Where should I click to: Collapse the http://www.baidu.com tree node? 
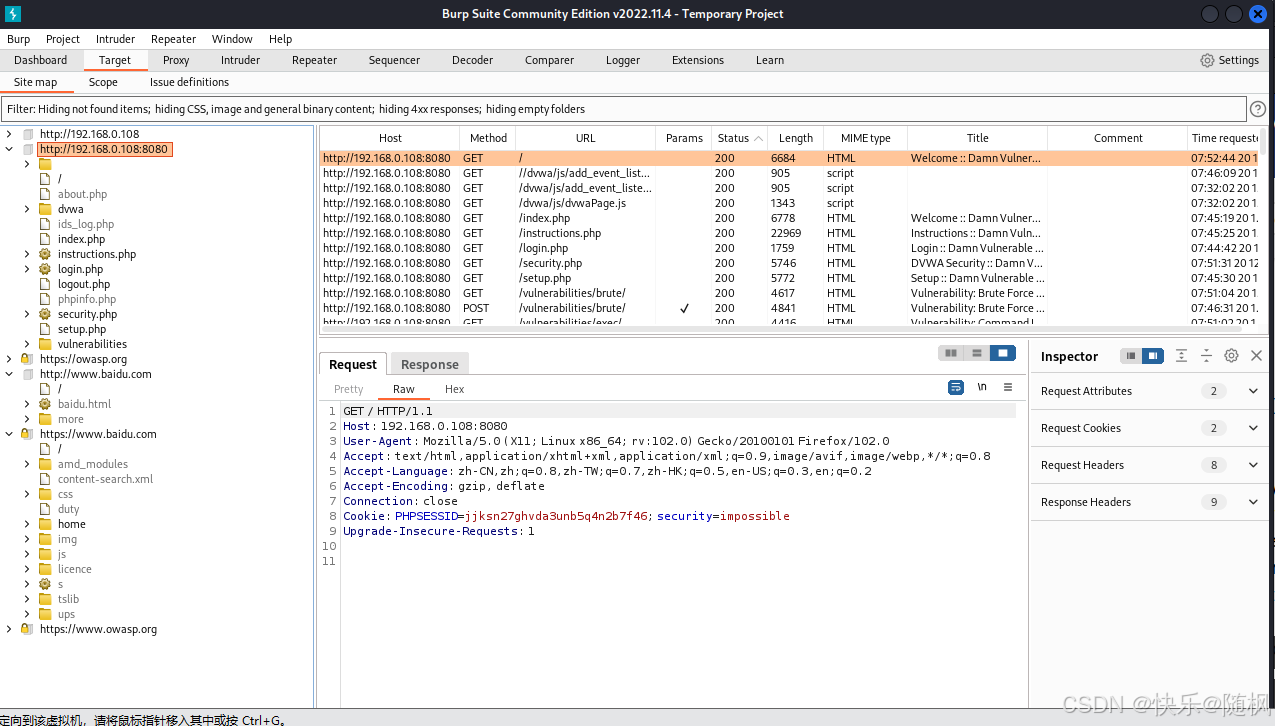pyautogui.click(x=9, y=374)
